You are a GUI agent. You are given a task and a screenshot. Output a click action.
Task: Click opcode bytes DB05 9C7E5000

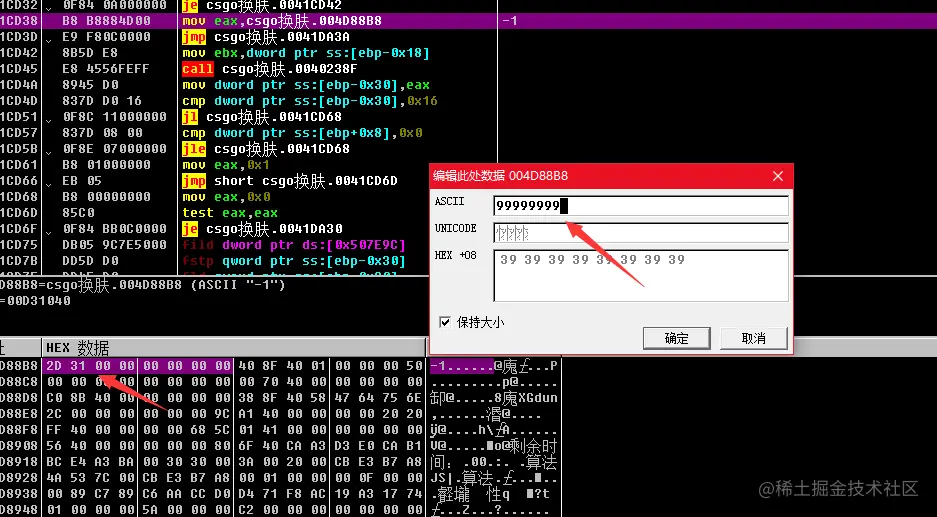pyautogui.click(x=114, y=245)
